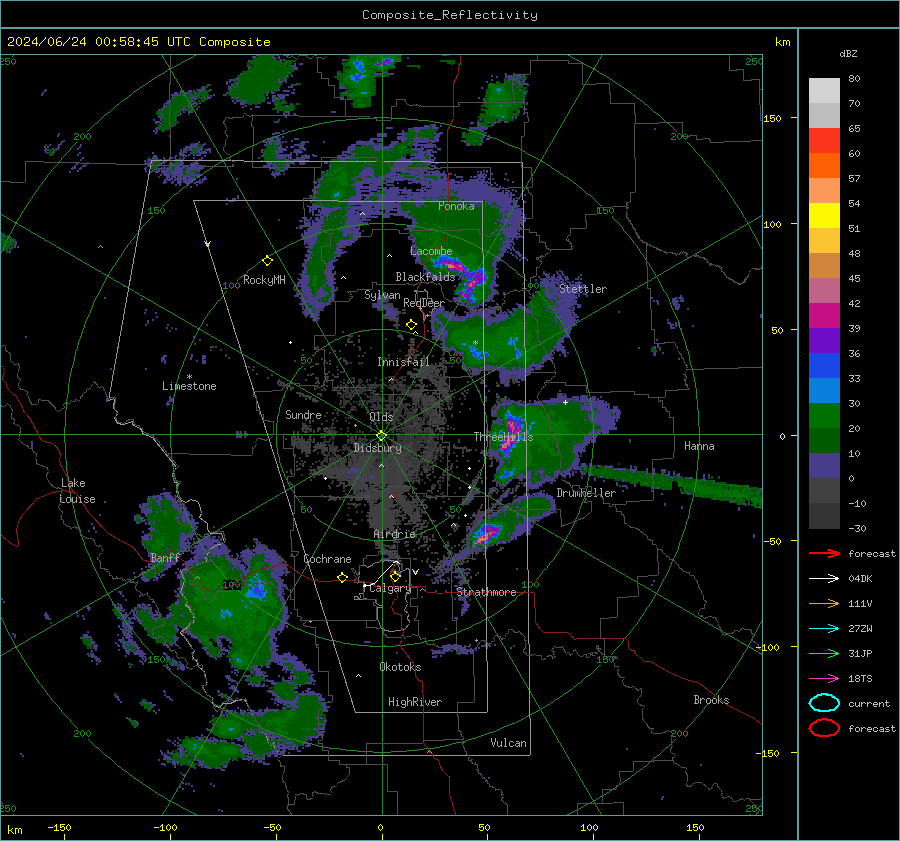Click the yellow diamond marker above Calgary label

(395, 576)
